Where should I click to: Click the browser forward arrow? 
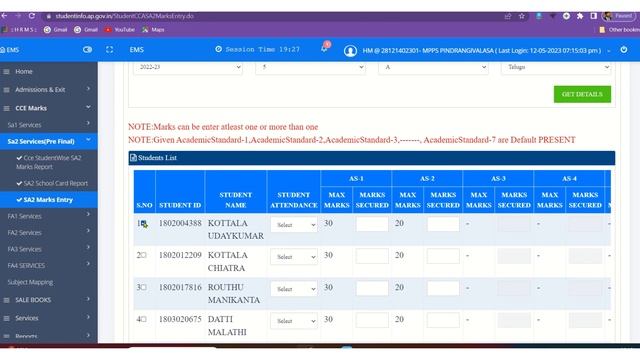pos(18,16)
